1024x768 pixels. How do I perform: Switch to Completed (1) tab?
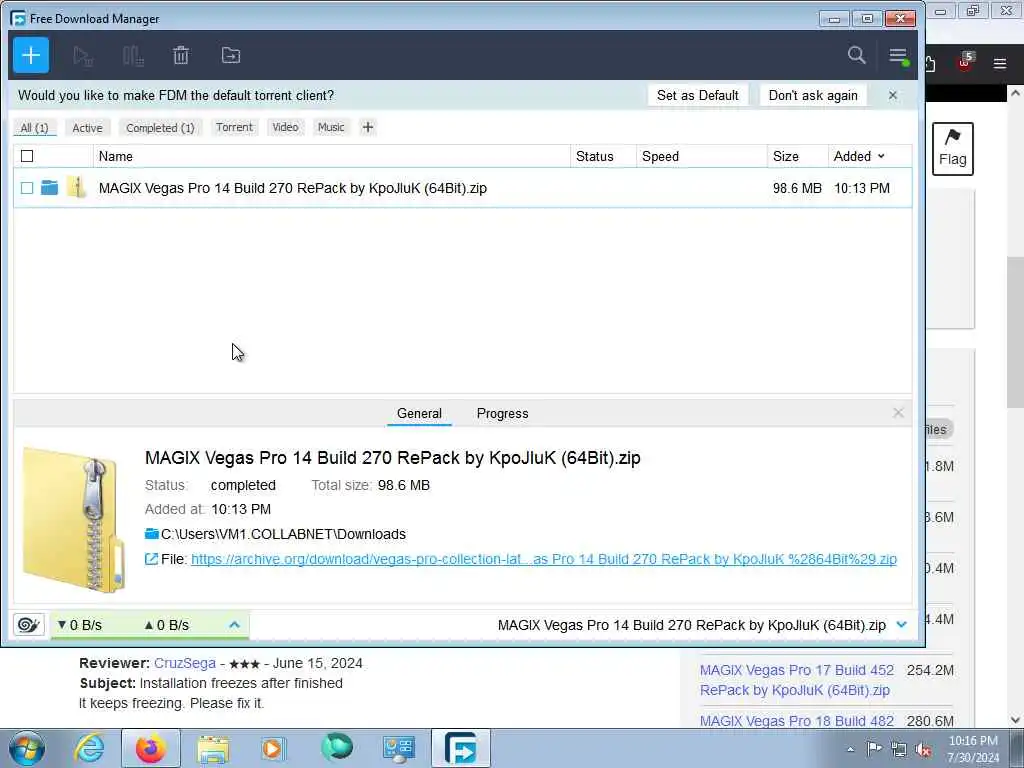160,127
